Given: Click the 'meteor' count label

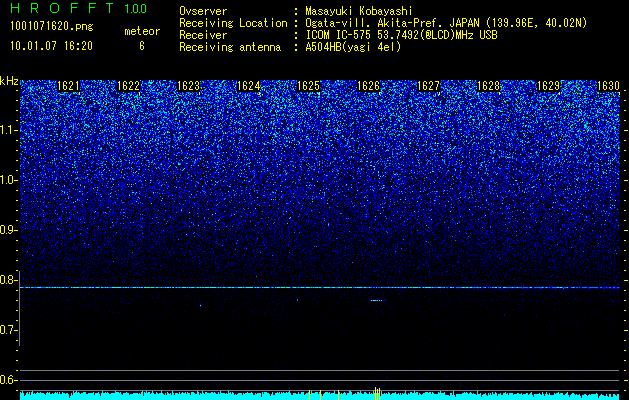Looking at the screenshot, I should pyautogui.click(x=142, y=31).
